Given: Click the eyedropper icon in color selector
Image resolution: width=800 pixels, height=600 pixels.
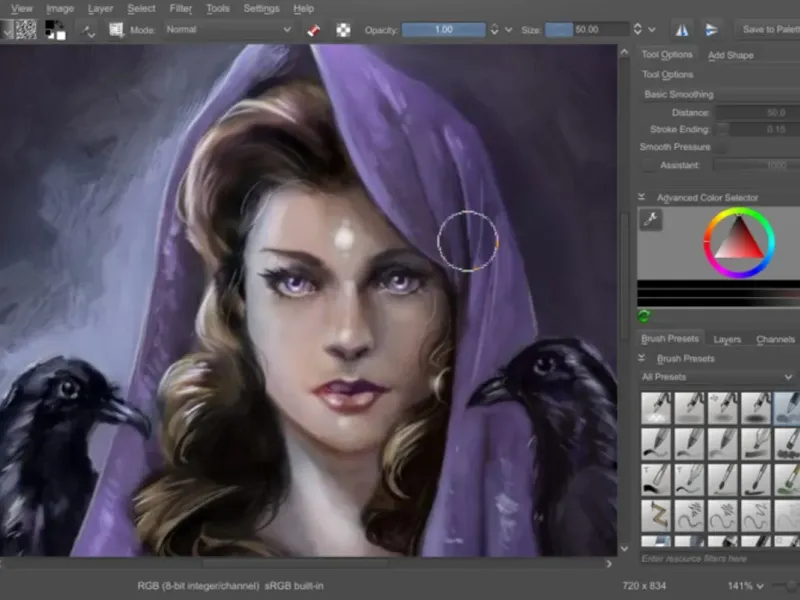Looking at the screenshot, I should point(651,220).
